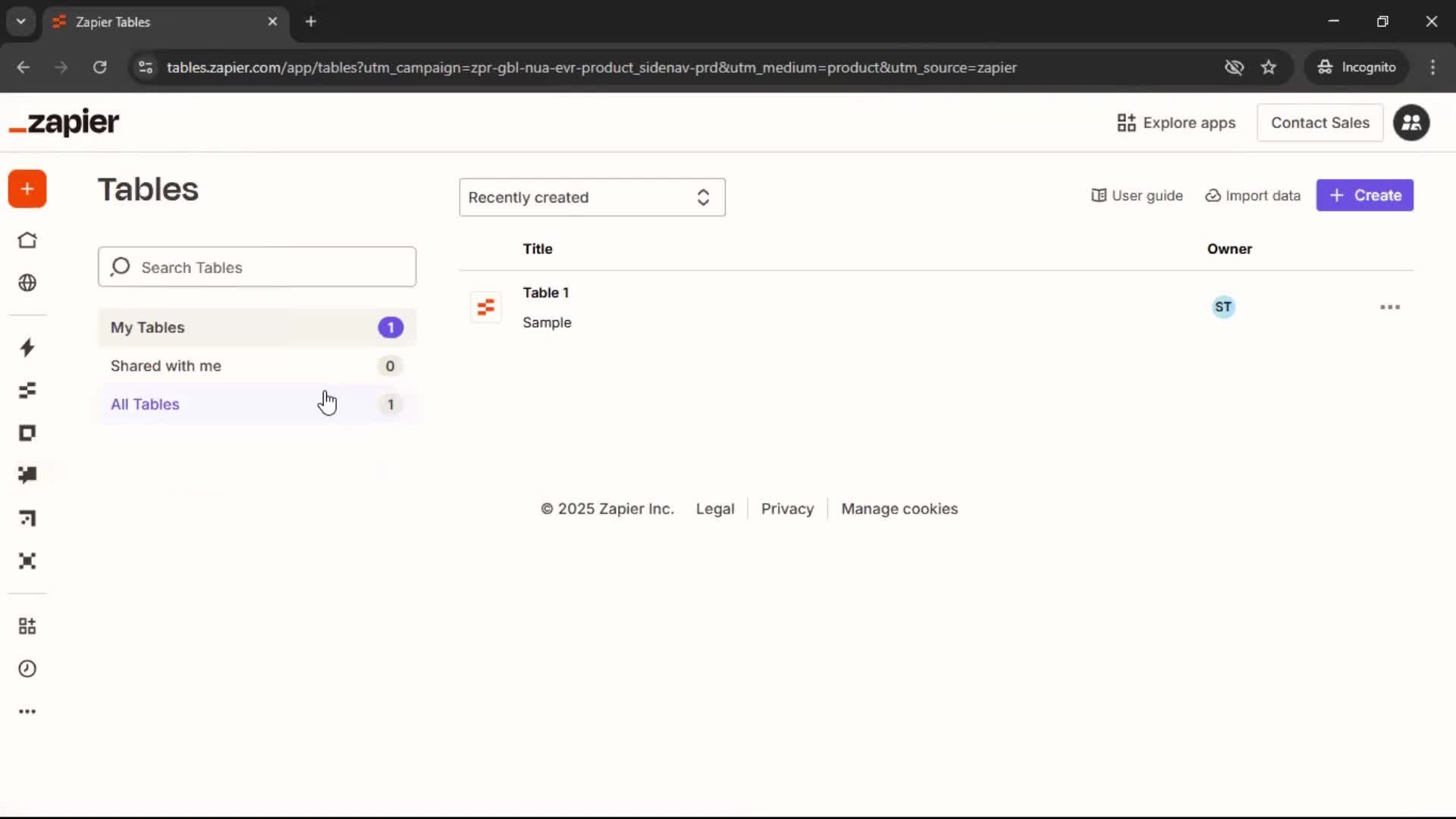The image size is (1456, 819).
Task: Open the Legal footer link
Action: click(x=715, y=509)
